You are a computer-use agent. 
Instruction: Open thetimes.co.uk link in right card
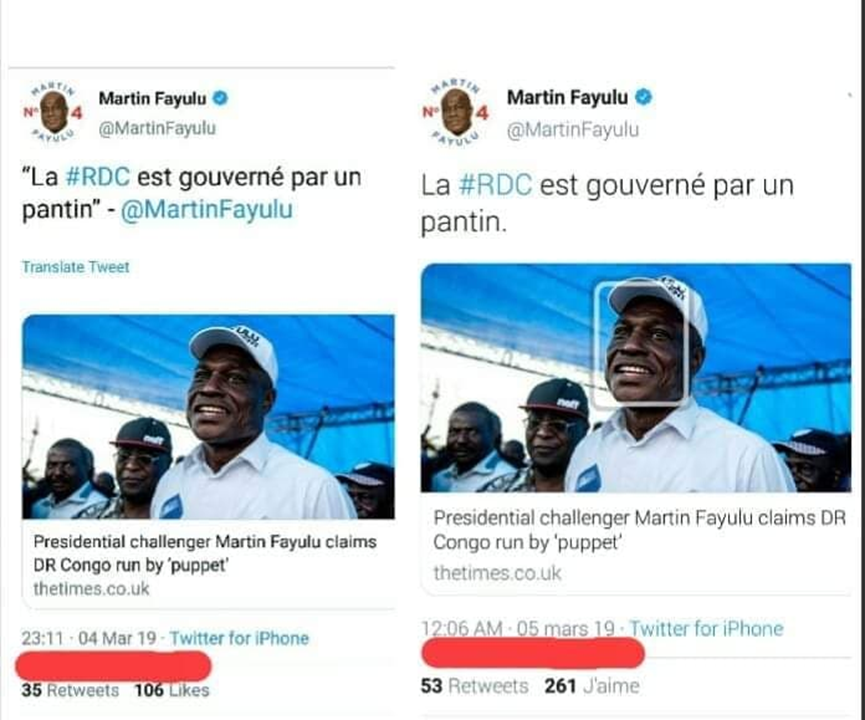(x=497, y=573)
